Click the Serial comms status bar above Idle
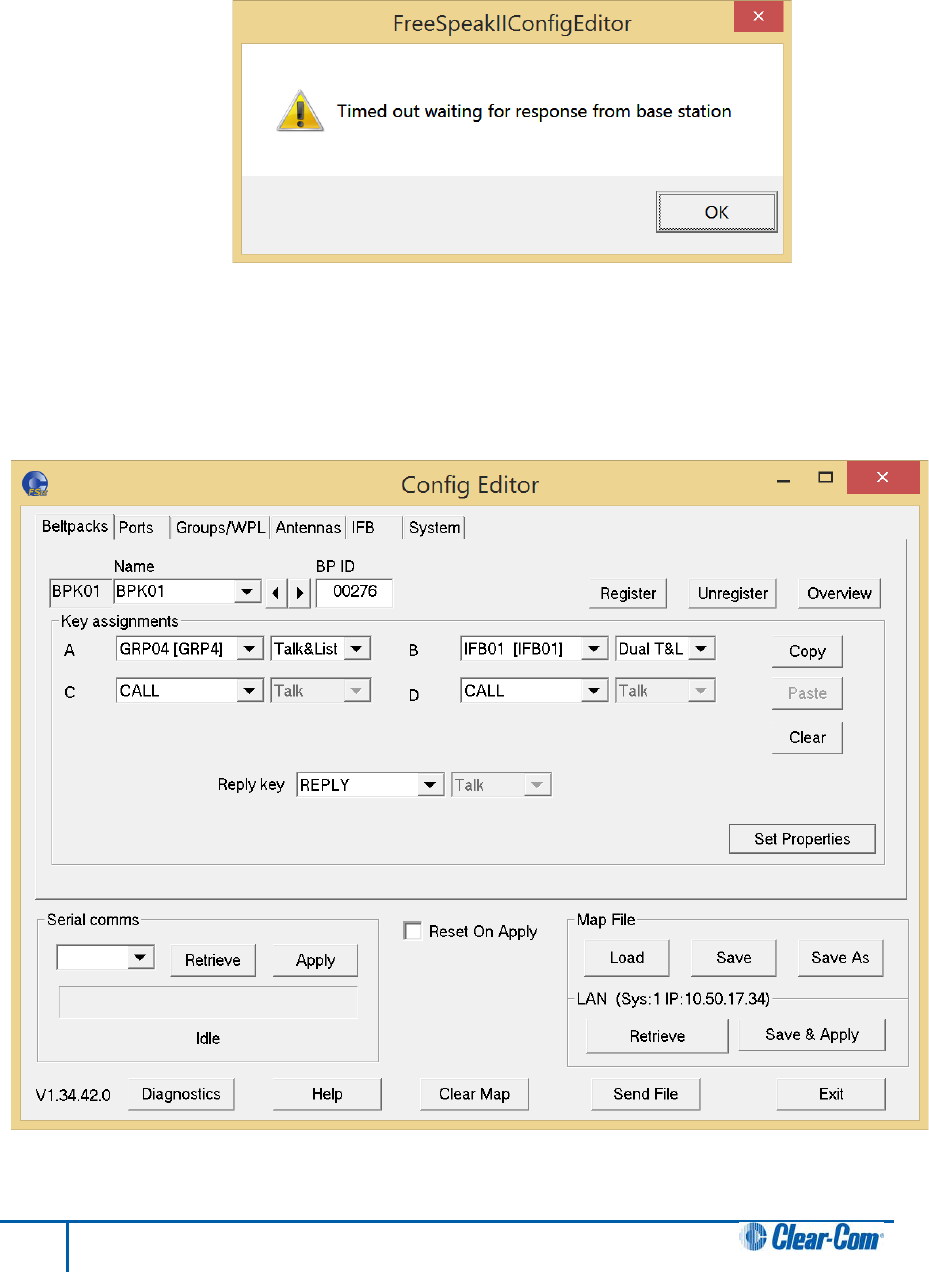This screenshot has height=1272, width=929. (x=208, y=1003)
